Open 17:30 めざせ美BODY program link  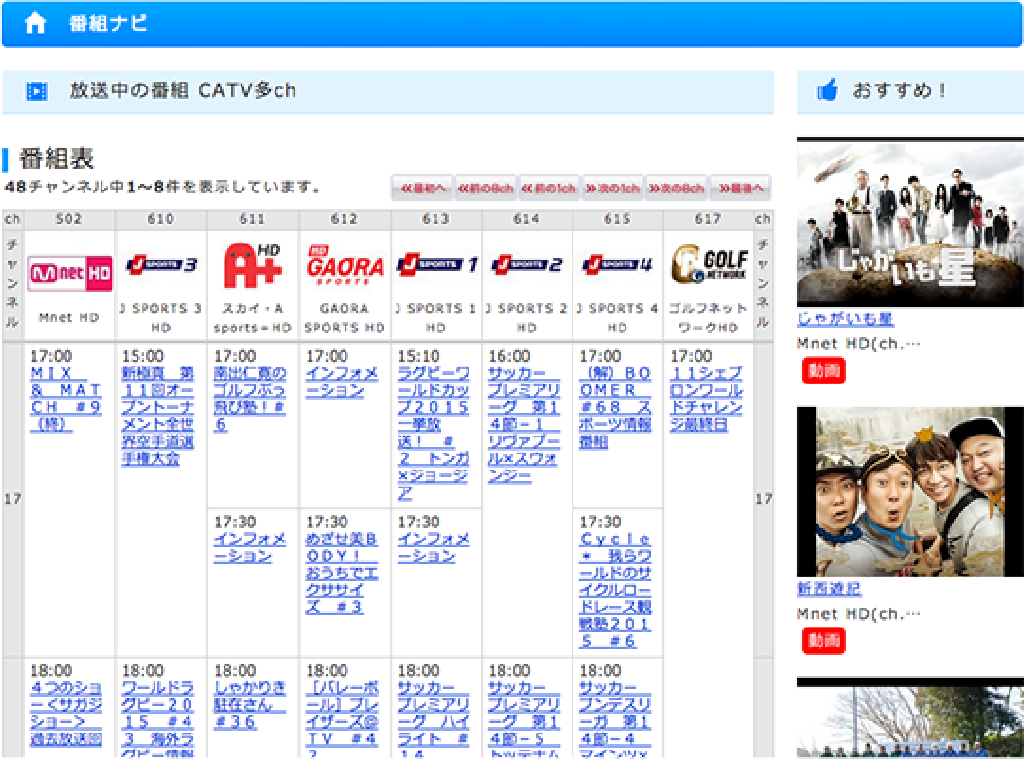[x=342, y=572]
